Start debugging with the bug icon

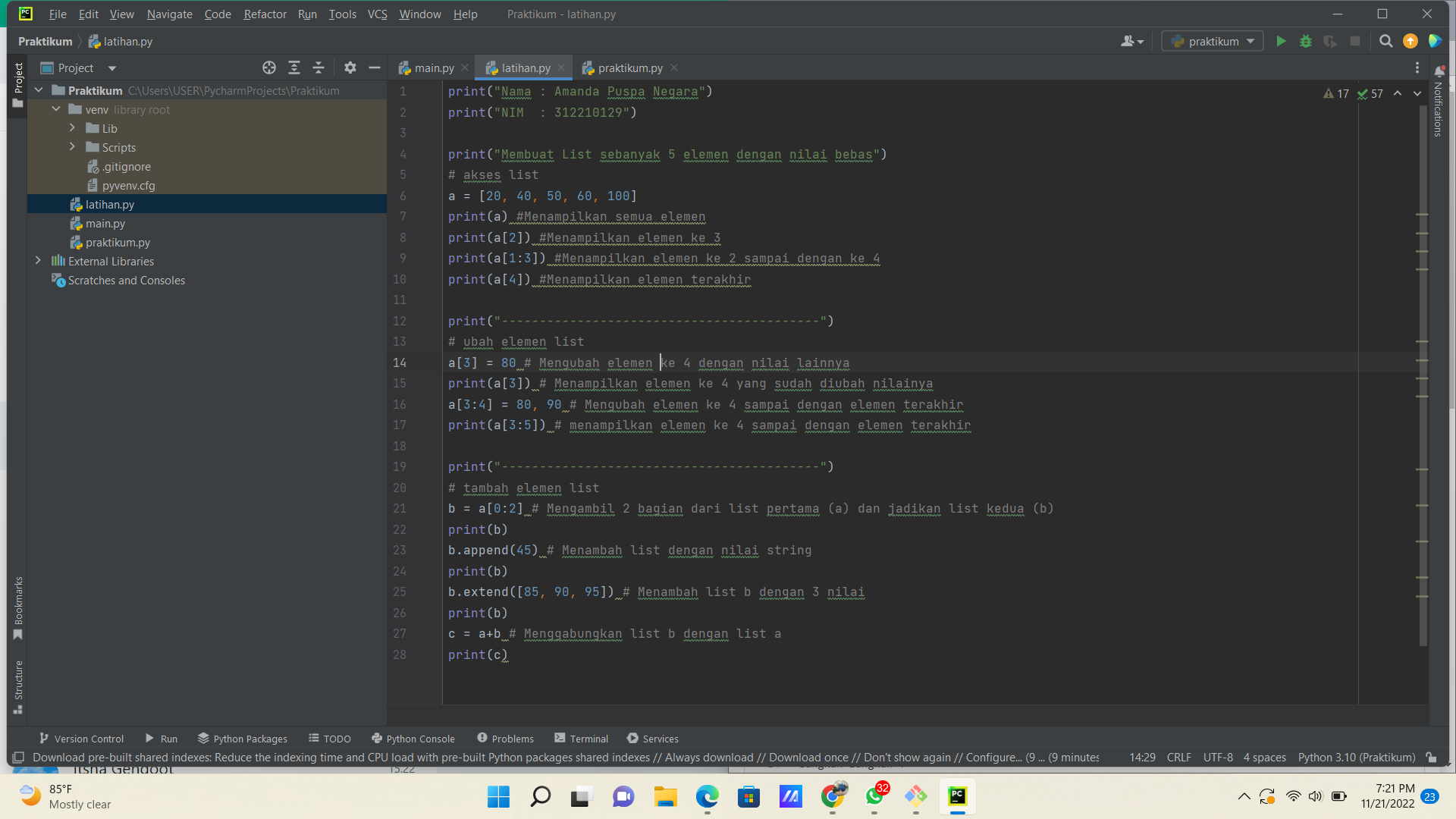(1305, 41)
